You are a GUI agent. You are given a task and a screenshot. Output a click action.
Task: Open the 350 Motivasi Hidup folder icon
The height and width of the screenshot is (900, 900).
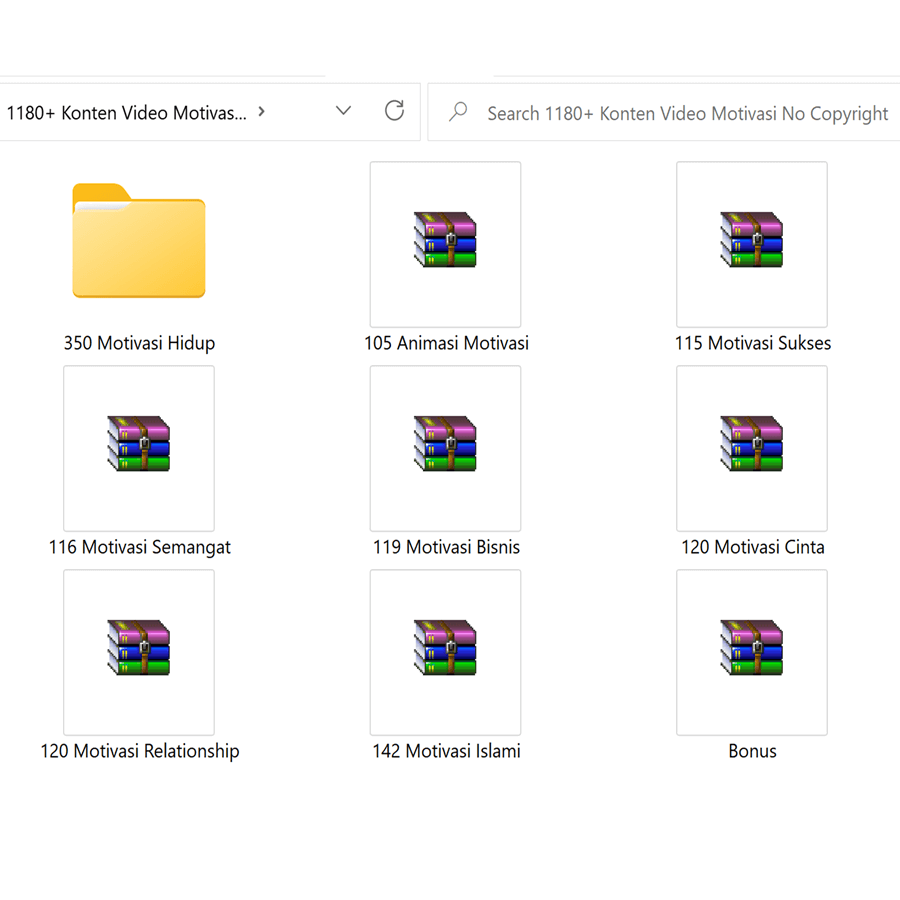point(139,240)
